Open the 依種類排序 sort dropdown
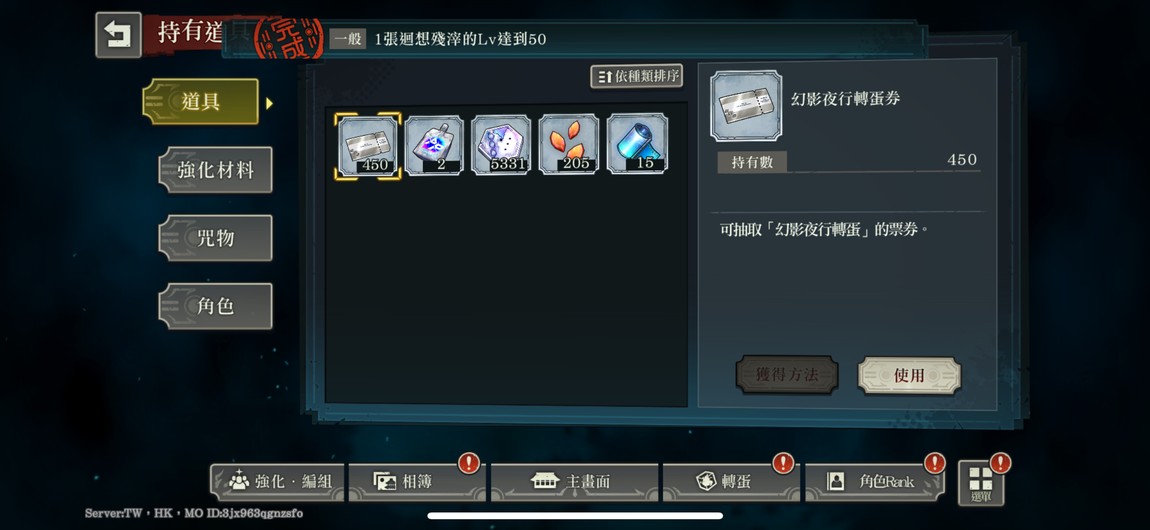Viewport: 1150px width, 530px height. 637,76
